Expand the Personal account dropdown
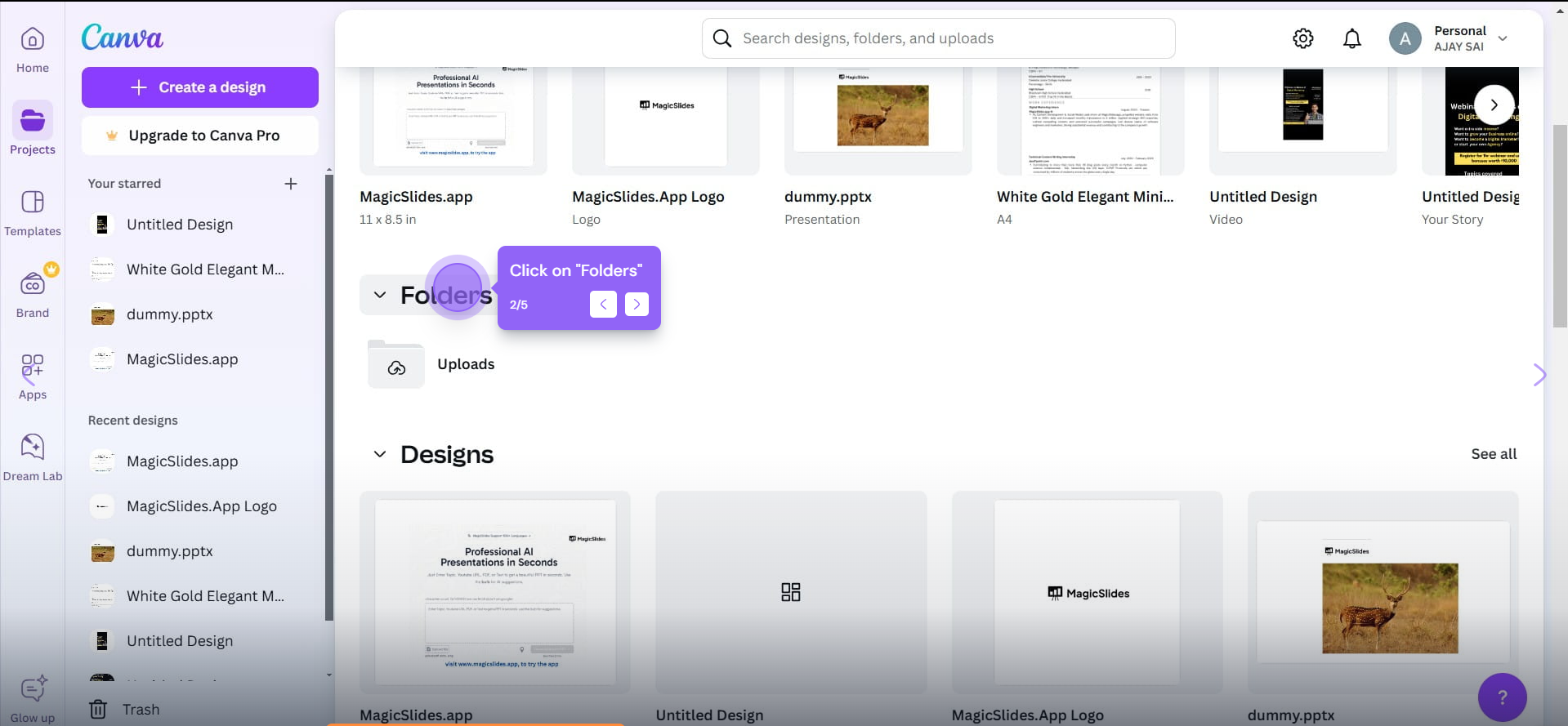Image resolution: width=1568 pixels, height=726 pixels. pos(1503,38)
